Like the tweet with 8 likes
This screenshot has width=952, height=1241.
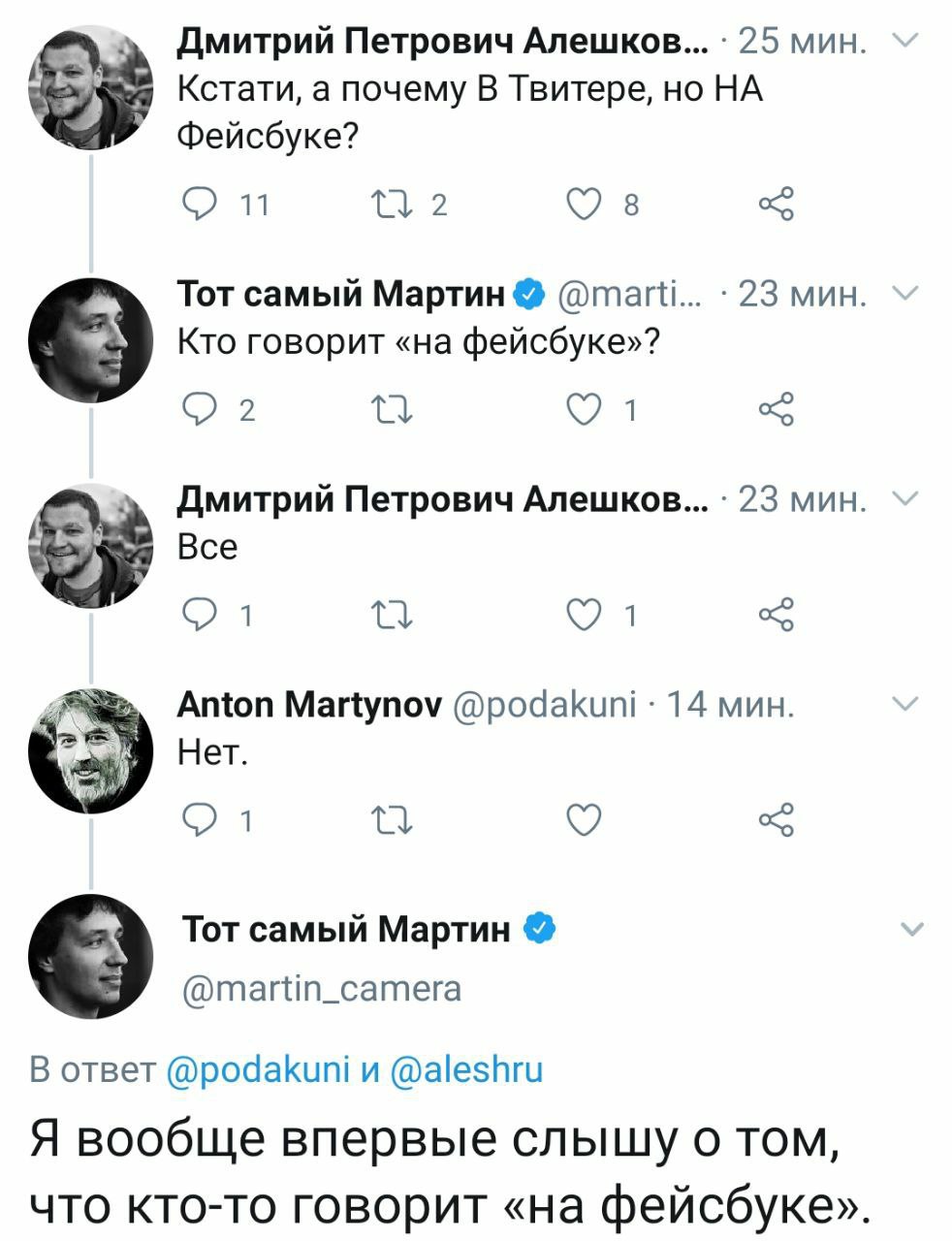tap(586, 204)
